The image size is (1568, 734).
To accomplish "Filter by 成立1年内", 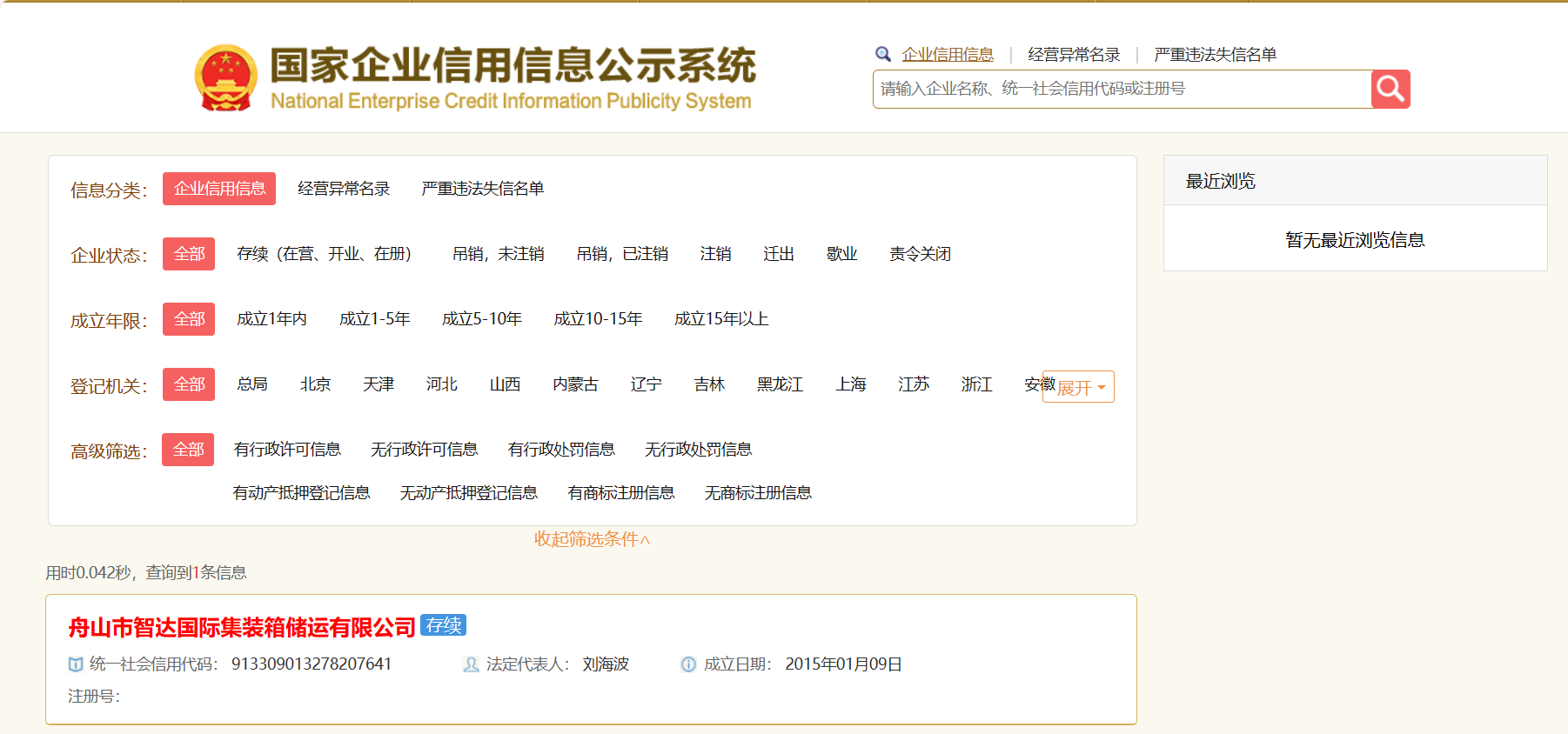I will (271, 319).
